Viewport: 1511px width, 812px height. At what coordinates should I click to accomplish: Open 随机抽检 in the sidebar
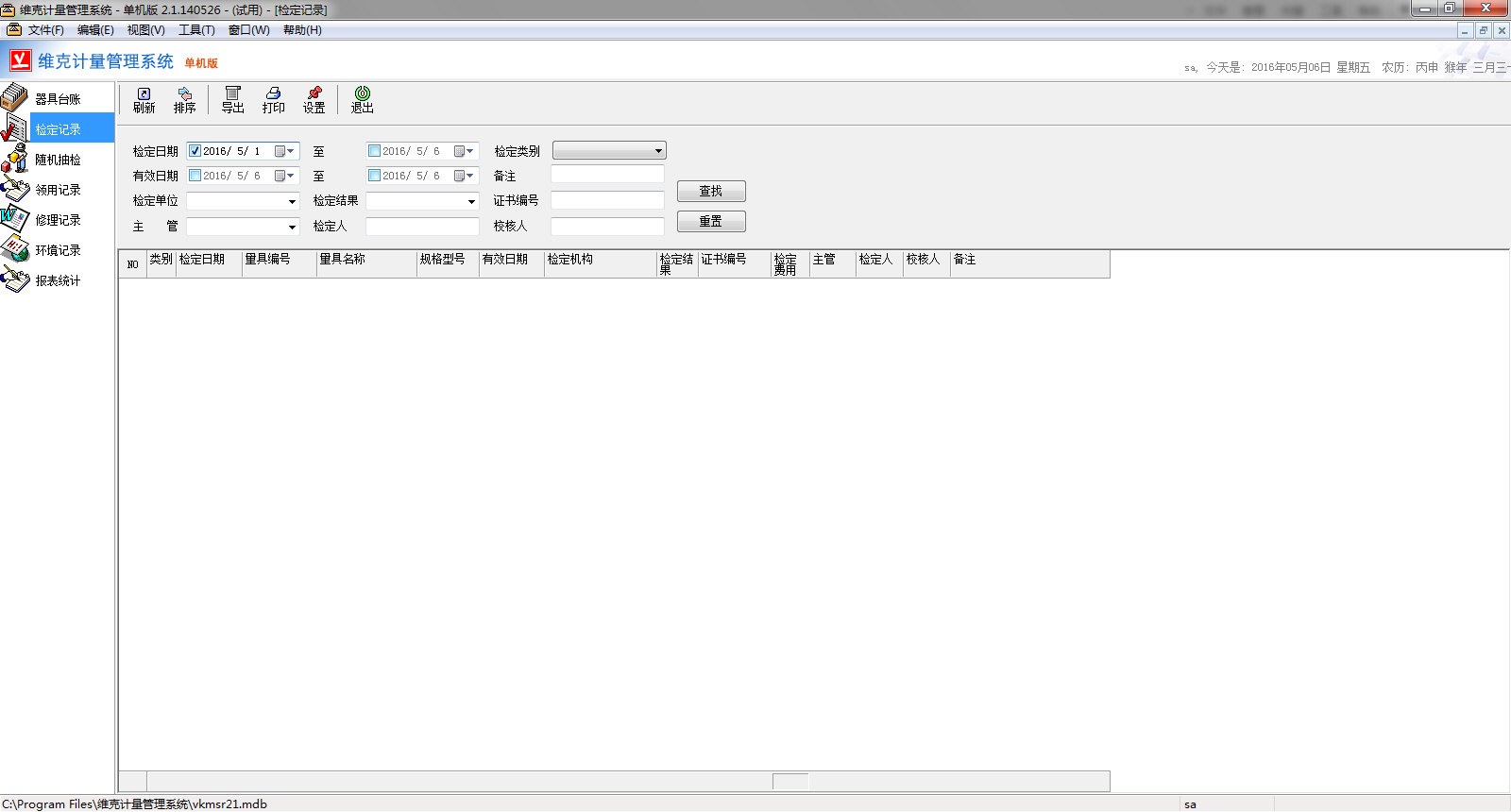(57, 160)
